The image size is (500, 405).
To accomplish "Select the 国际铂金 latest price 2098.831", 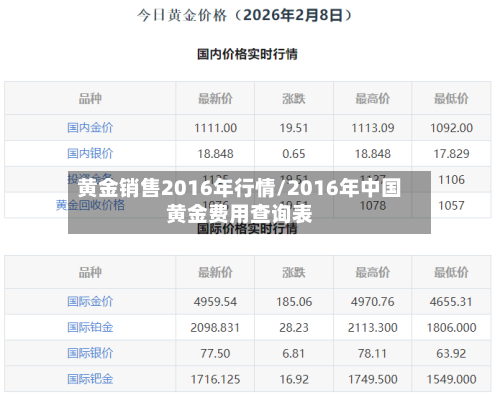I will 215,328.
